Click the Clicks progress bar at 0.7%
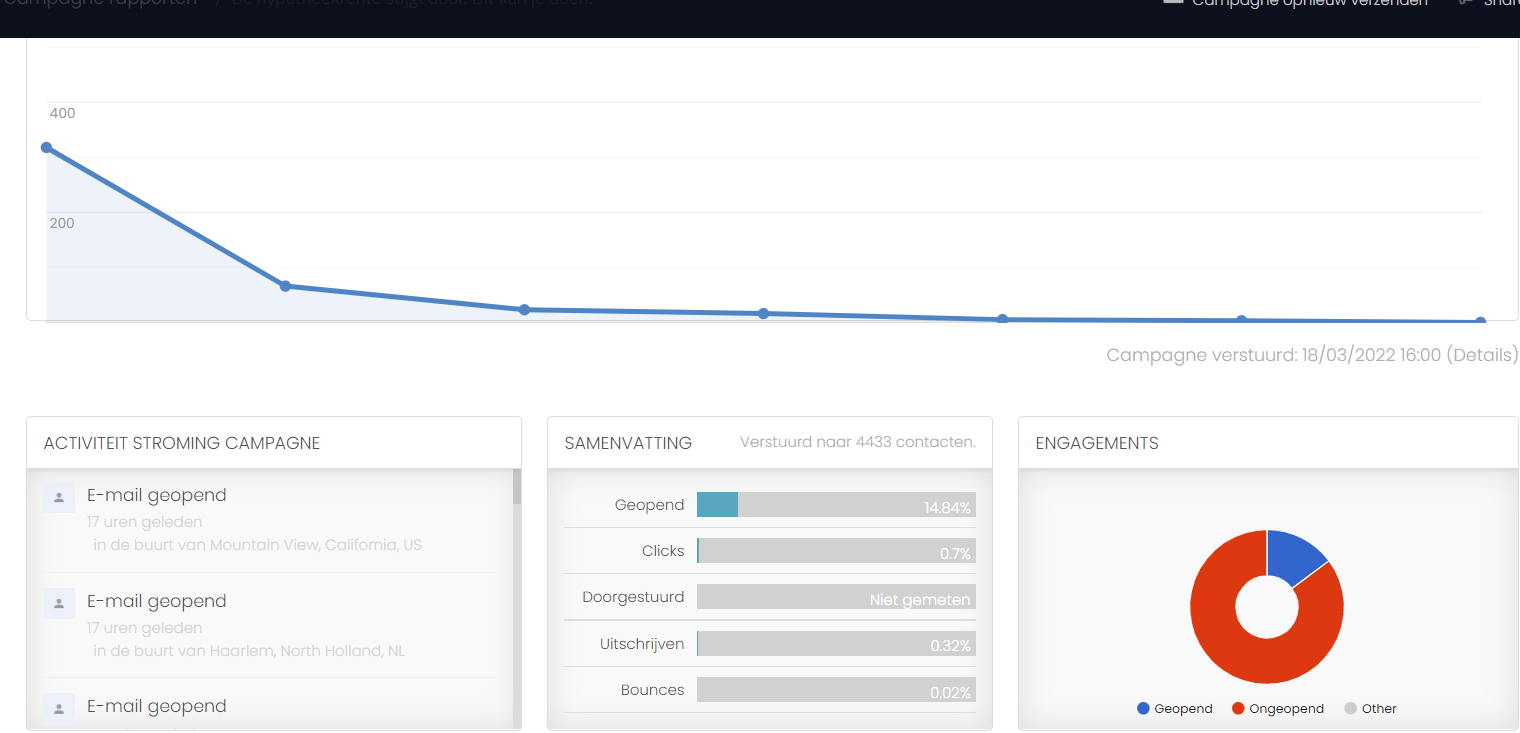The image size is (1520, 733). 836,551
